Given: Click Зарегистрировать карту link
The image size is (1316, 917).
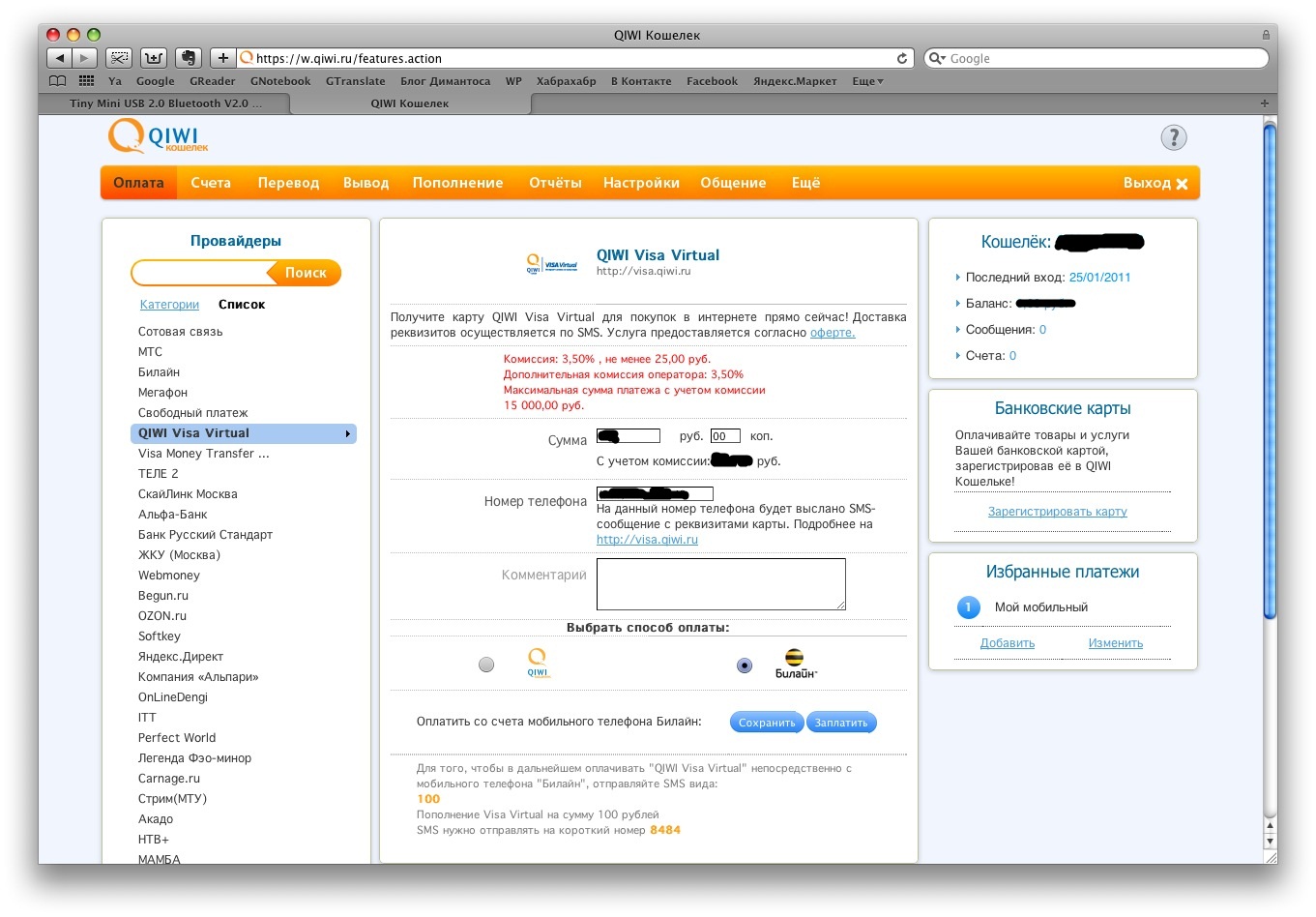Looking at the screenshot, I should tap(1057, 512).
